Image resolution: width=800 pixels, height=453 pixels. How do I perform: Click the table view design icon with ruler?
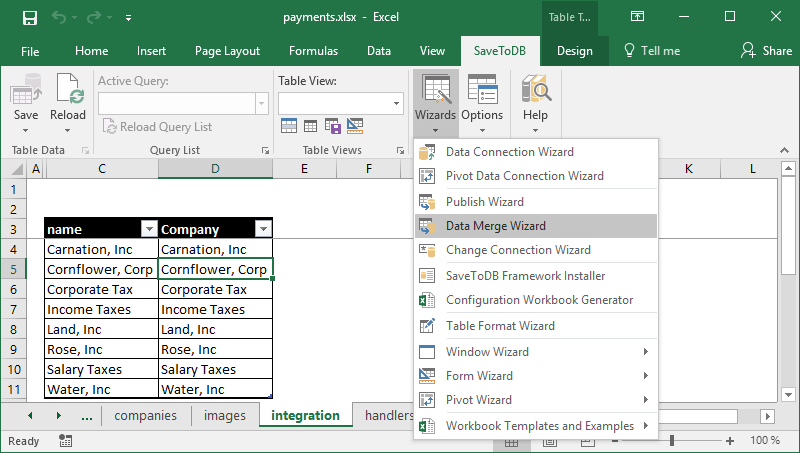click(x=355, y=125)
